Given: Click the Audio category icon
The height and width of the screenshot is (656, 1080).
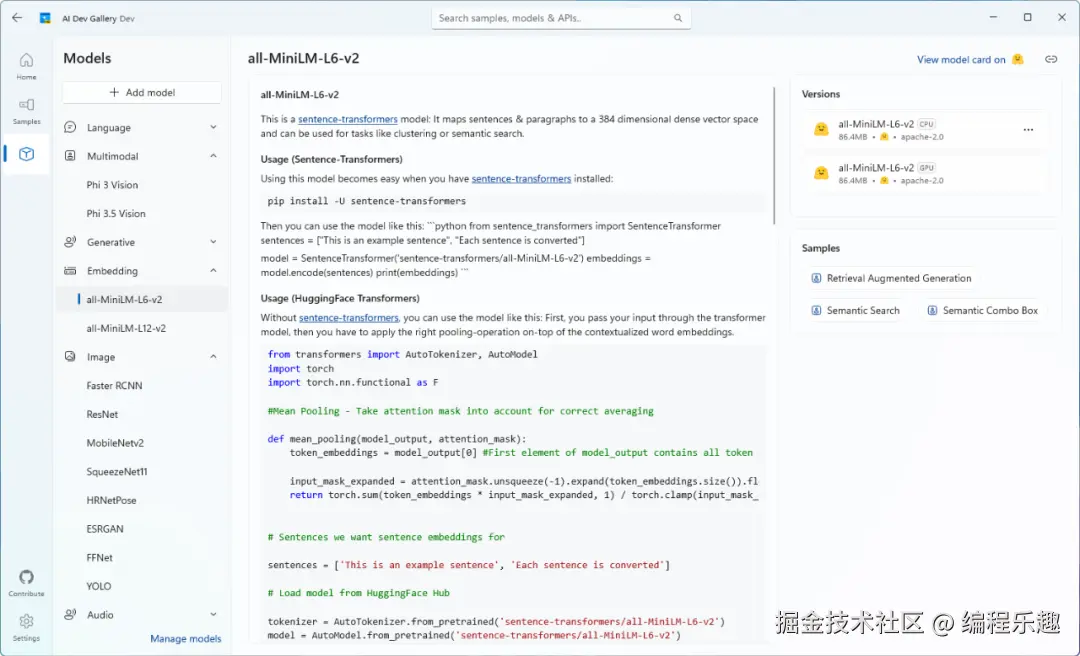Looking at the screenshot, I should coord(70,615).
